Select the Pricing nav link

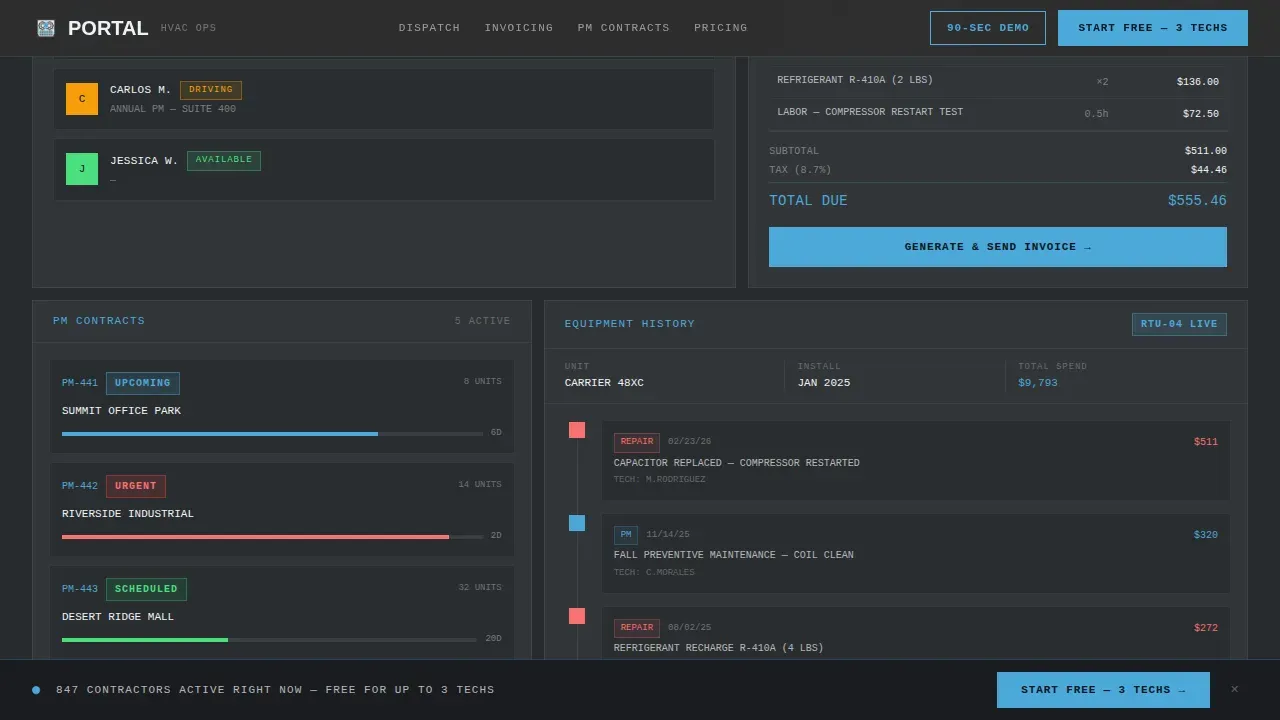pos(721,28)
